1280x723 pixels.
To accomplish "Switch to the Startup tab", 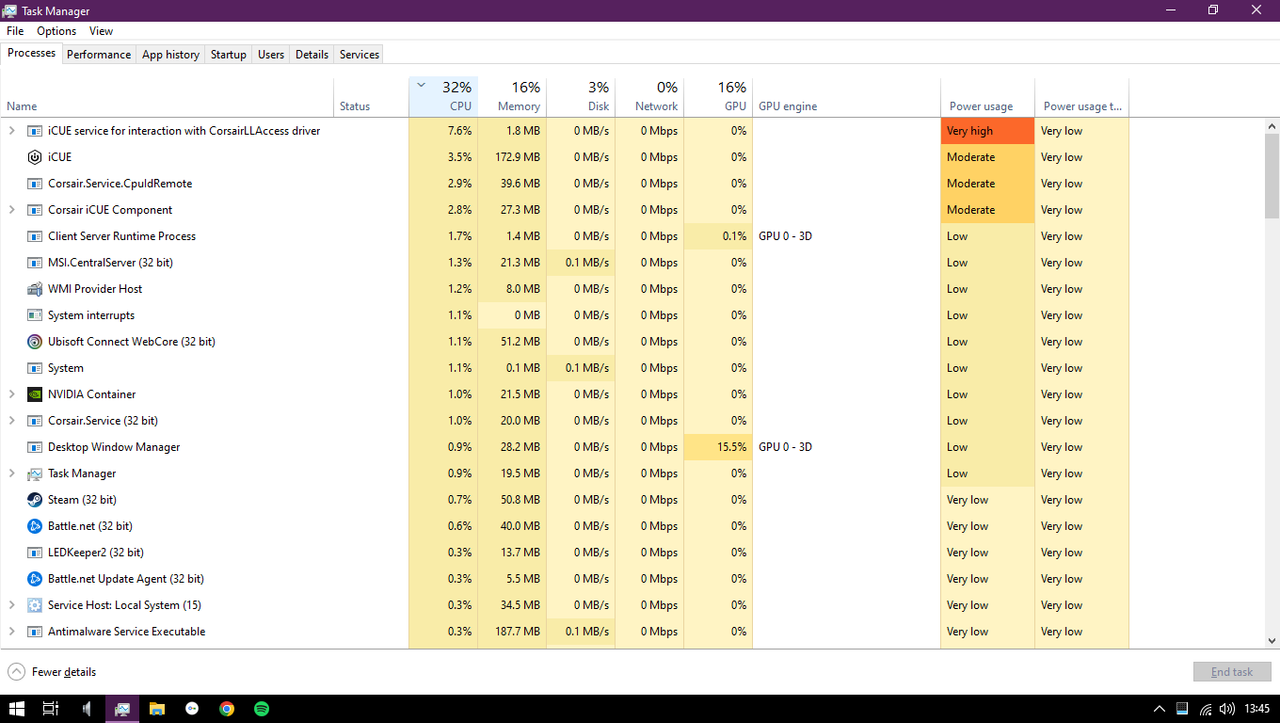I will coord(228,54).
